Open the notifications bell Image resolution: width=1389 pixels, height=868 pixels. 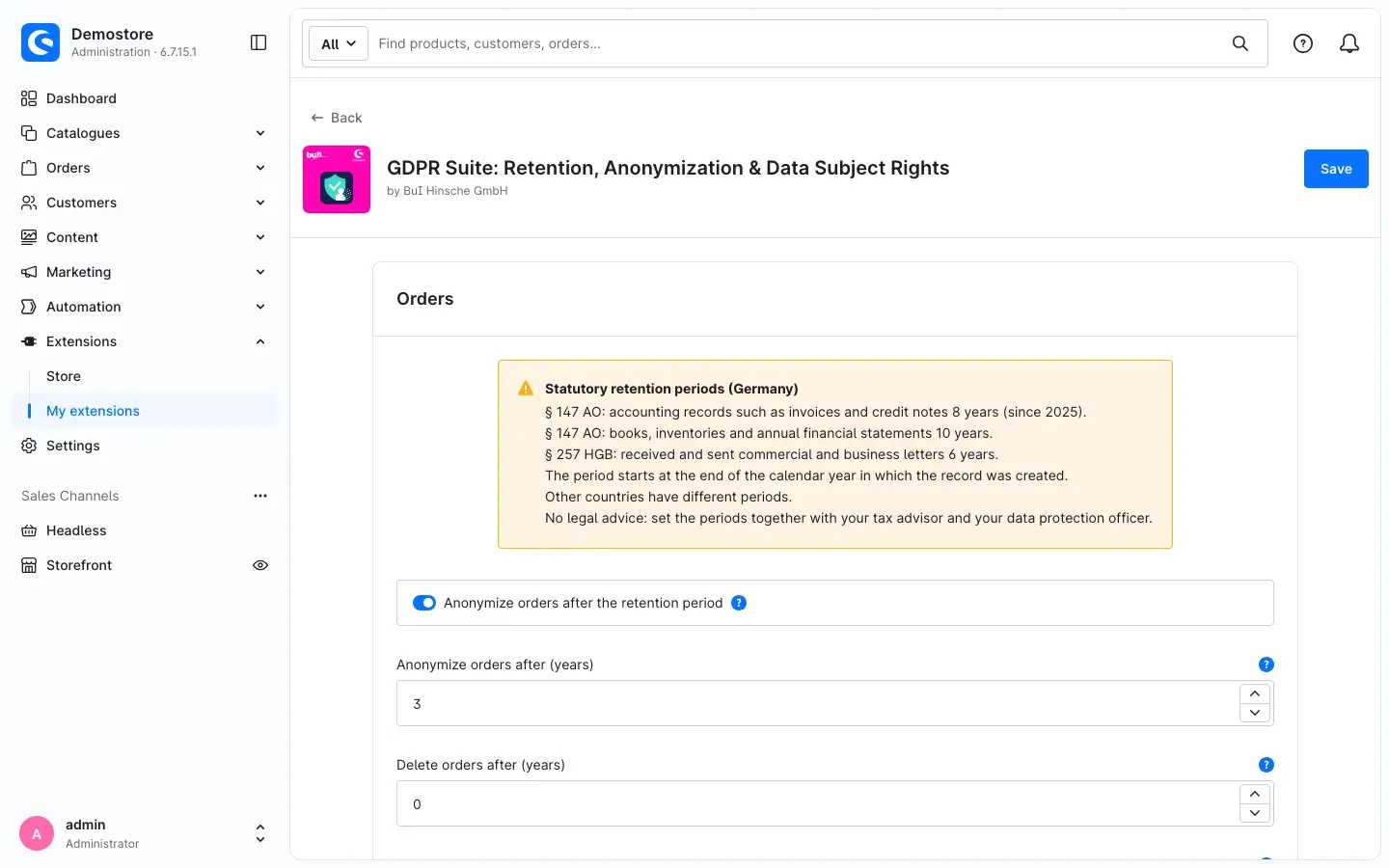pos(1349,43)
